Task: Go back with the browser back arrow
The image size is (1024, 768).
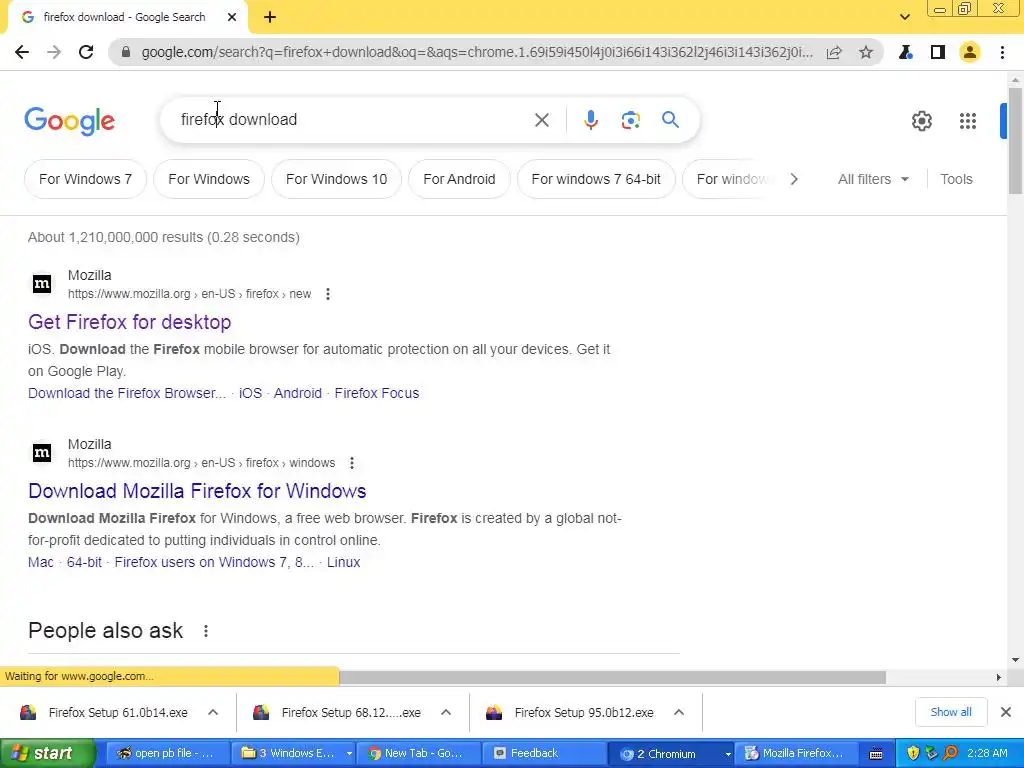Action: click(22, 52)
